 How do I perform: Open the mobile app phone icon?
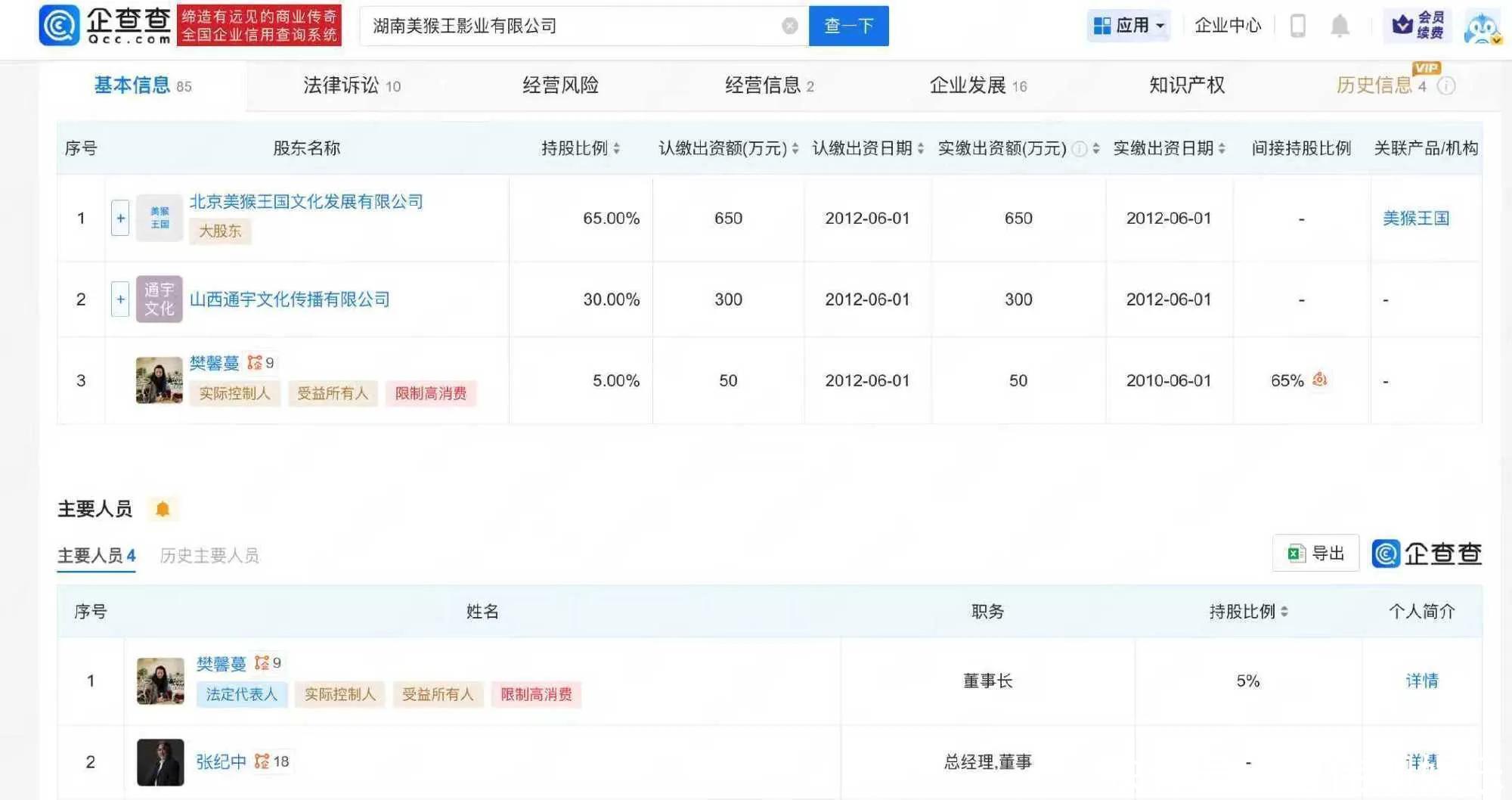click(1297, 26)
